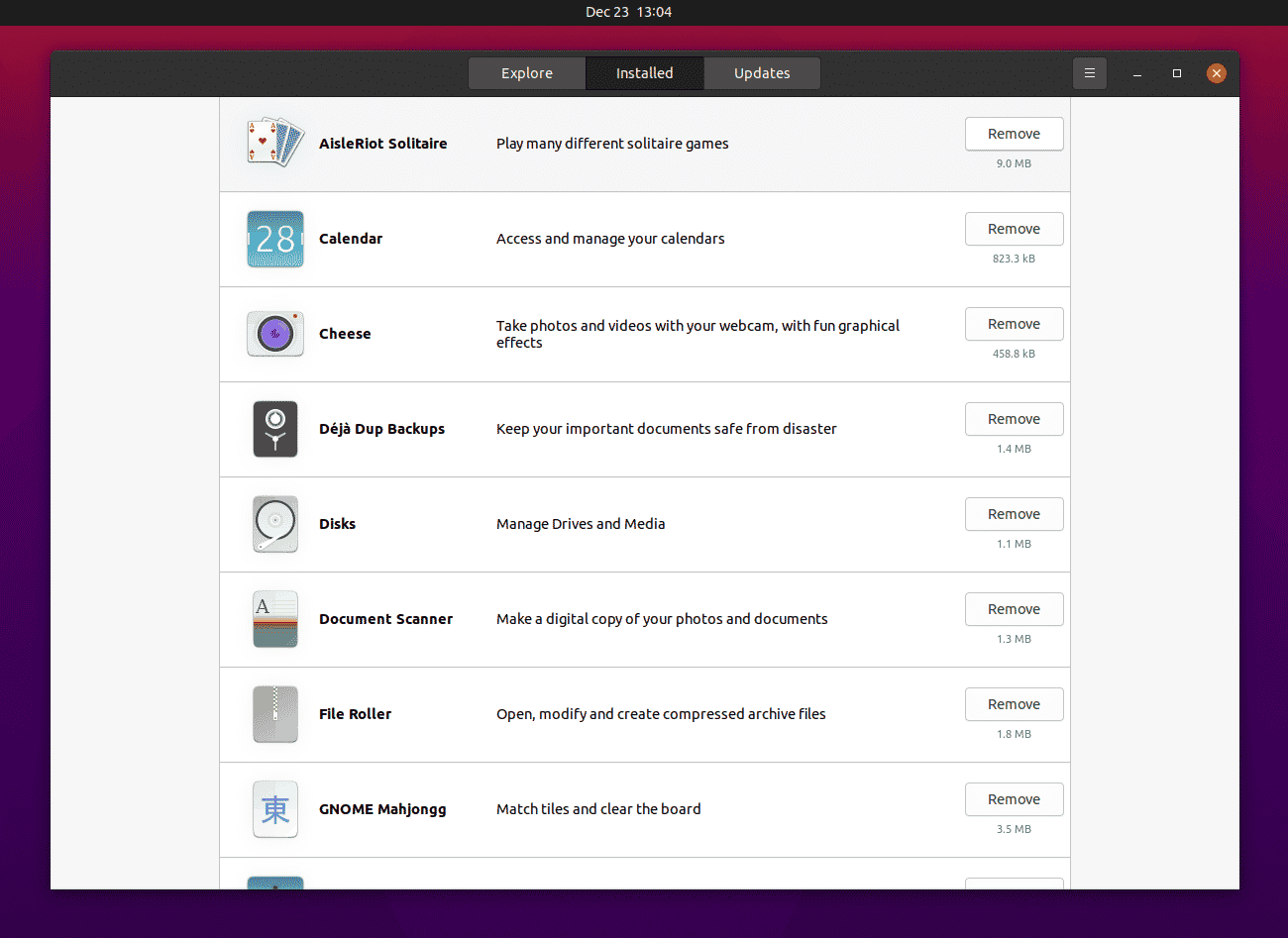Image resolution: width=1288 pixels, height=938 pixels.
Task: Remove GNOME Mahjongg
Action: (1015, 799)
